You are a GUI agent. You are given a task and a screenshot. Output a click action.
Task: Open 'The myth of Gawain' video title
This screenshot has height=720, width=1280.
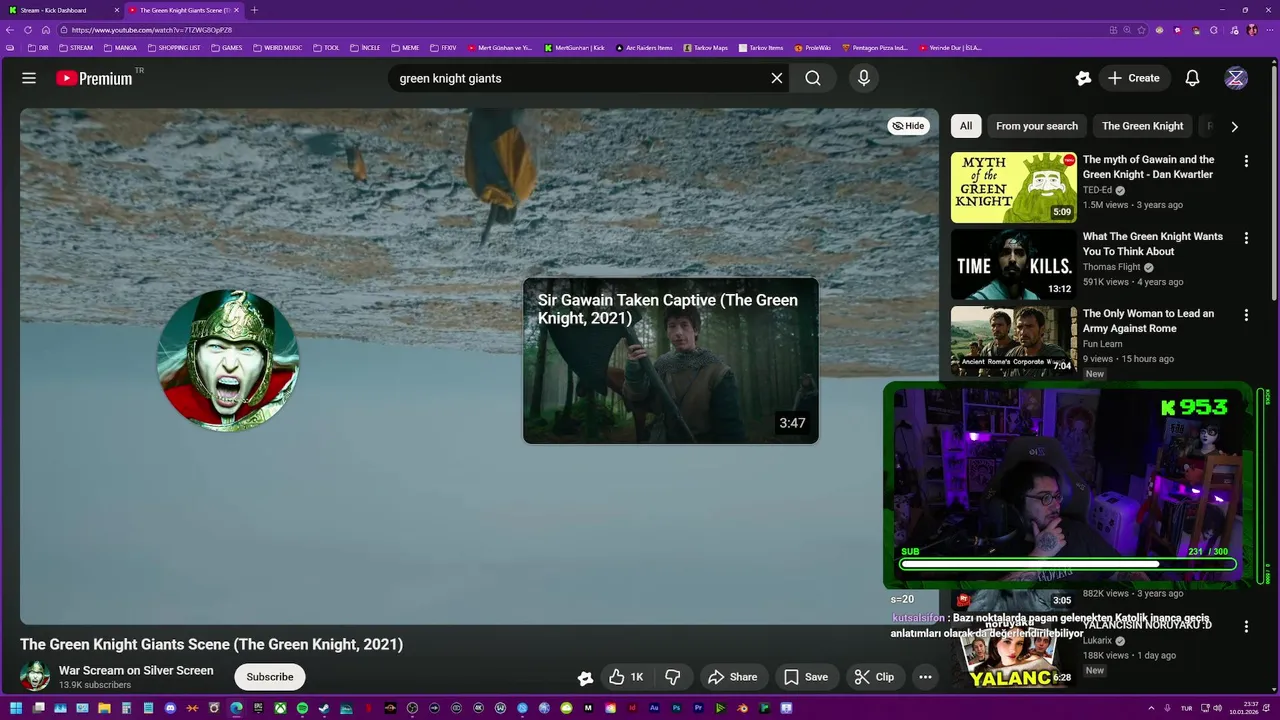(1148, 167)
